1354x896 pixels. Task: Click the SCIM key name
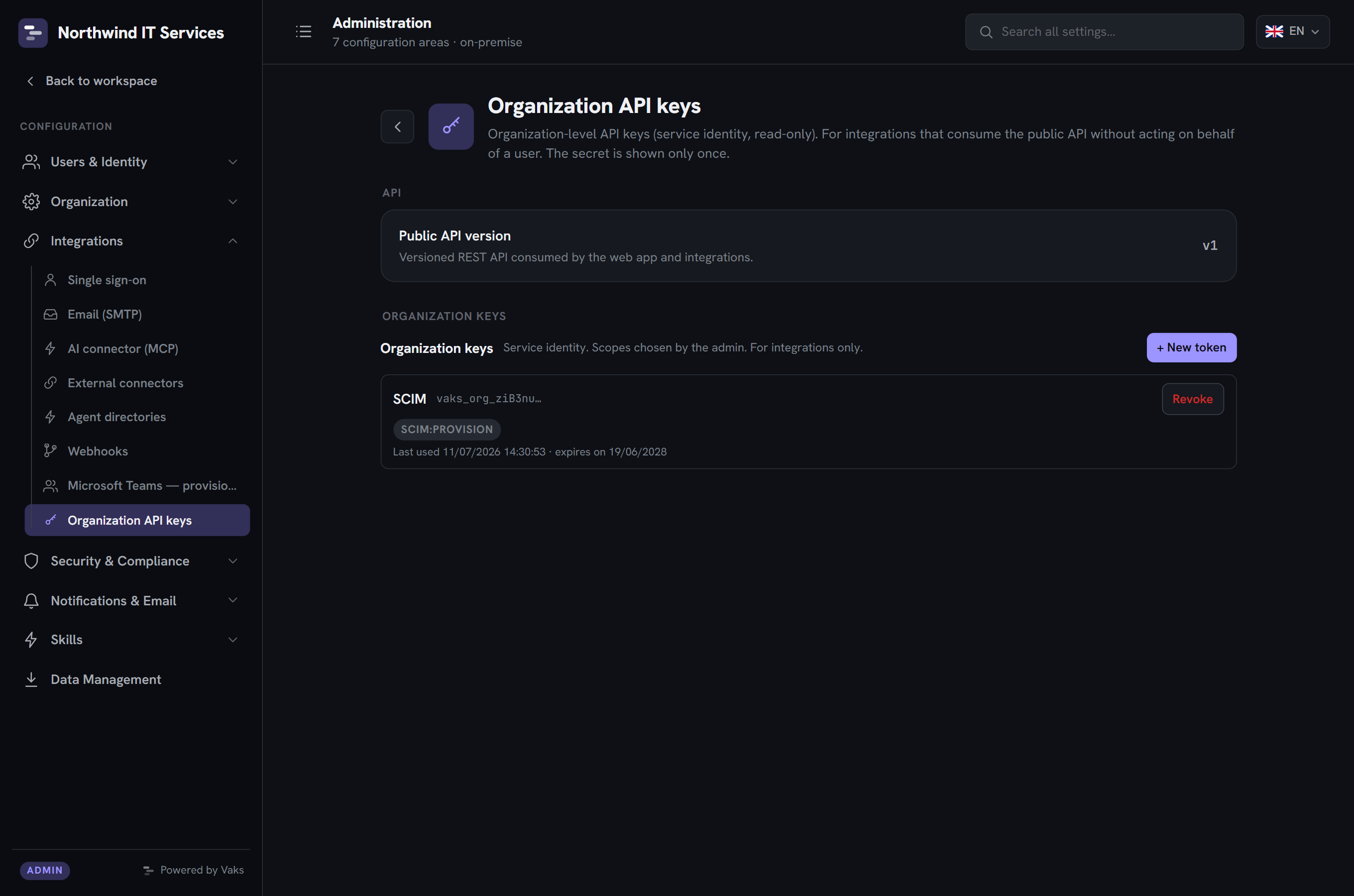point(409,399)
